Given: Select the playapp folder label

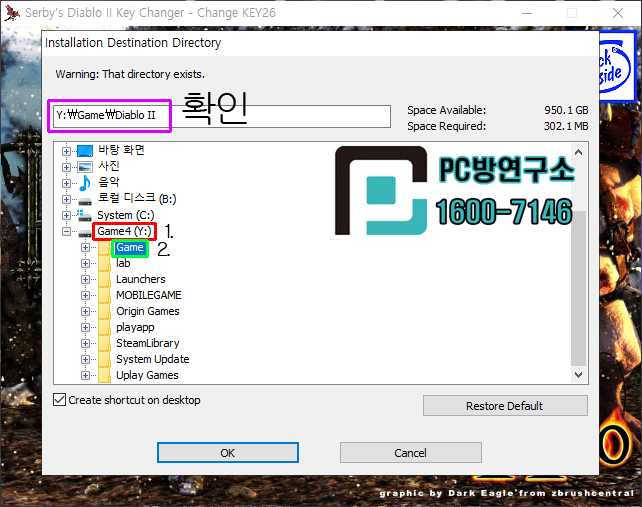Looking at the screenshot, I should point(135,328).
